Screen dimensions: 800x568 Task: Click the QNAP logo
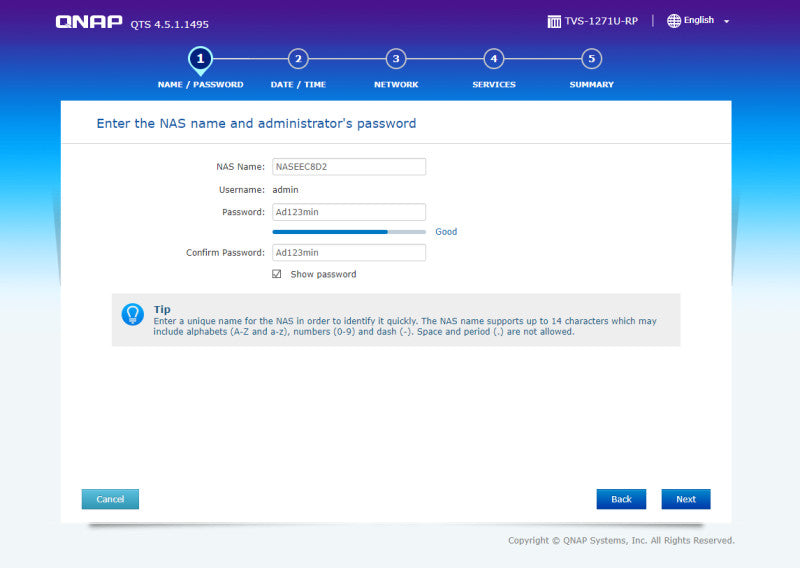coord(89,21)
